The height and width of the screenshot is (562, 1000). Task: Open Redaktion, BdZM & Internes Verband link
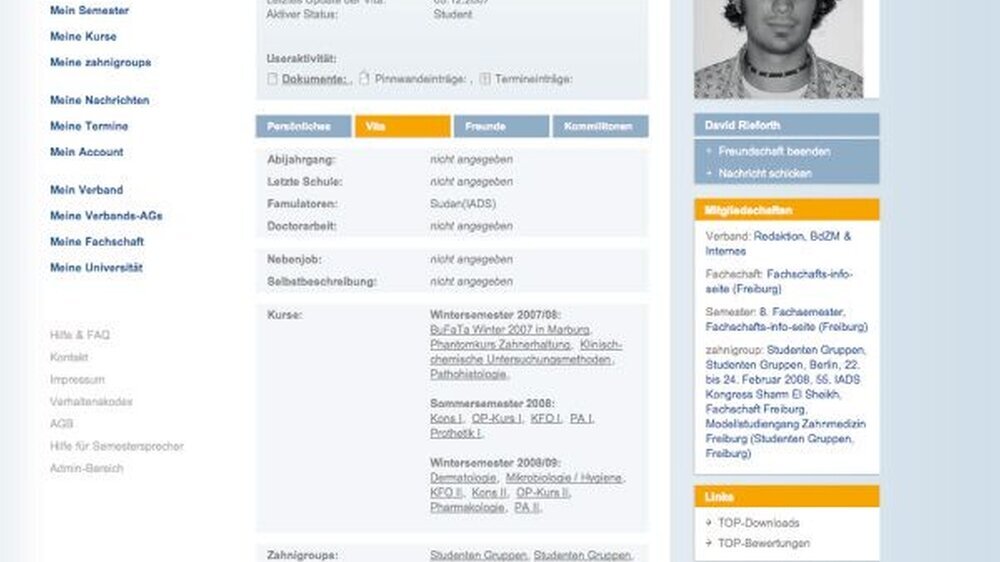(x=778, y=244)
